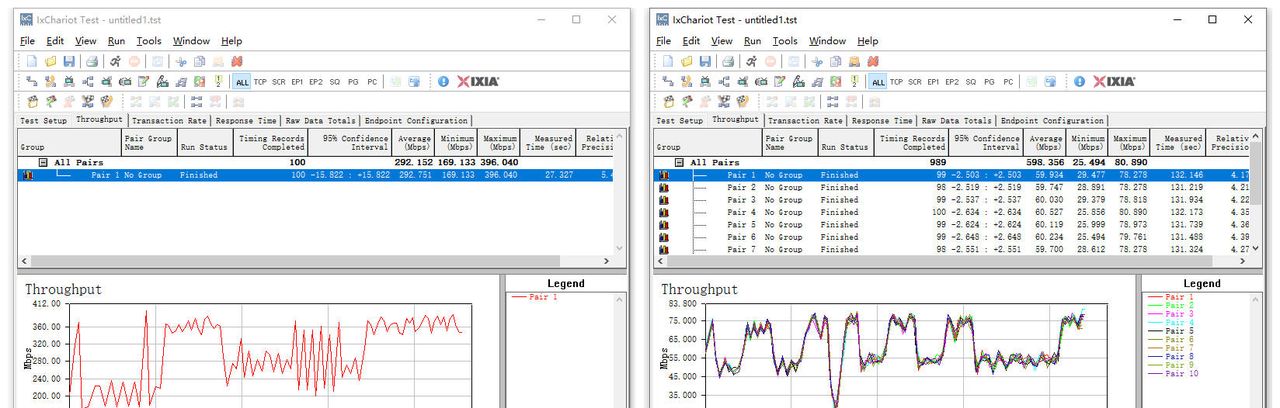Click the blue info icon in right window
1280x408 pixels.
pos(1080,82)
